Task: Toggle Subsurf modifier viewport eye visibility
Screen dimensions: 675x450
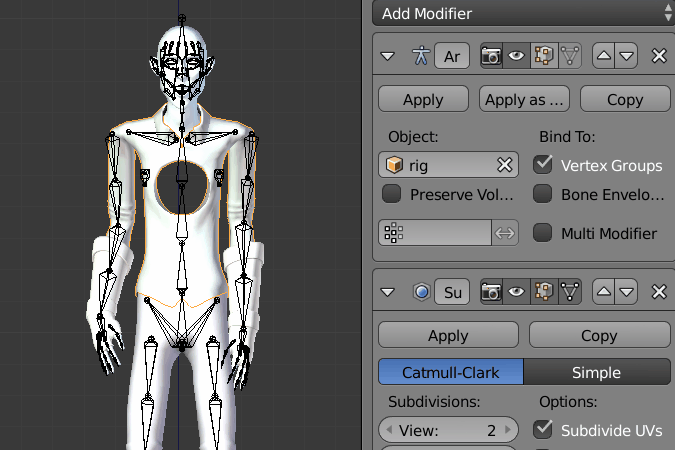Action: (517, 292)
